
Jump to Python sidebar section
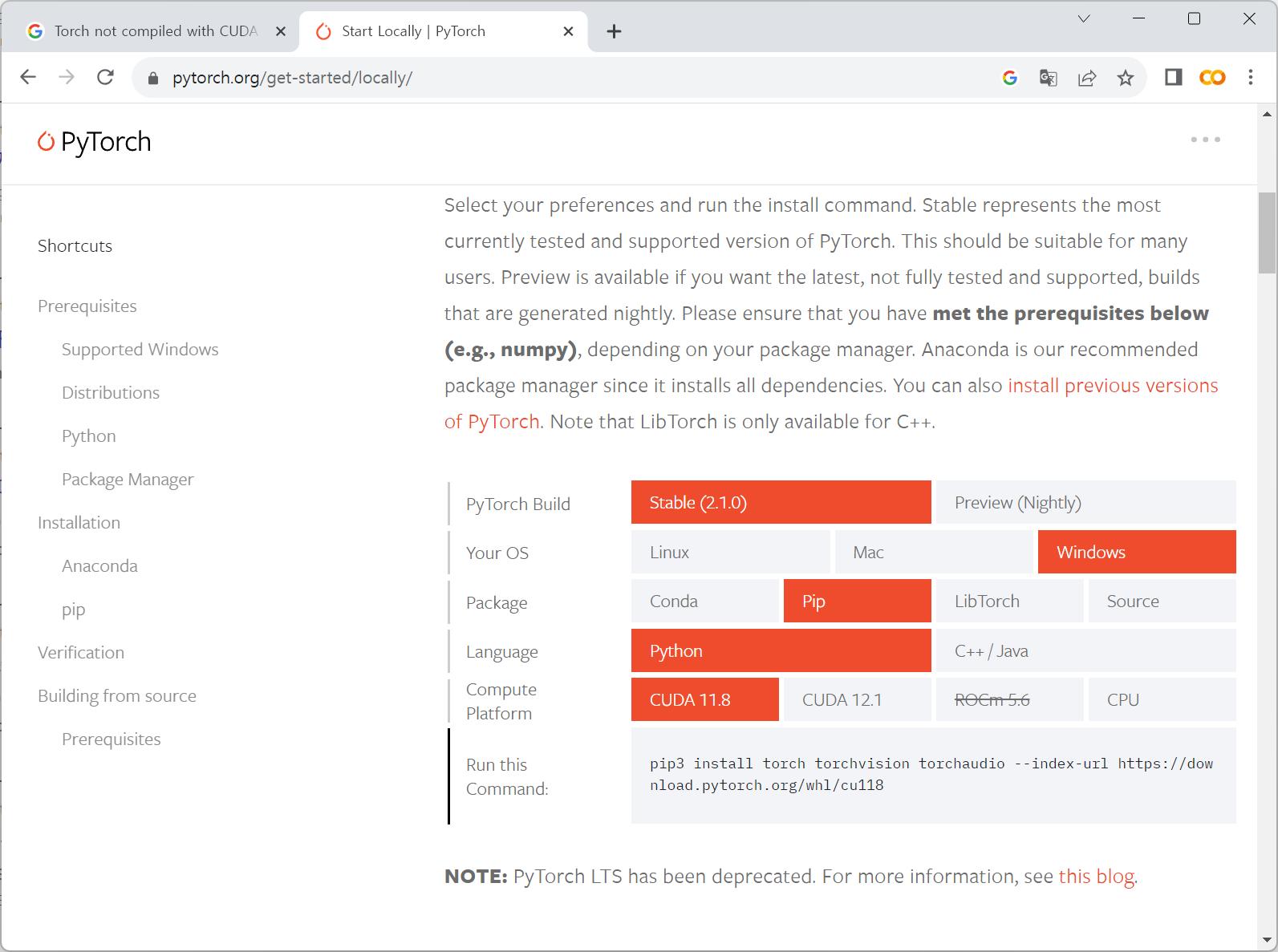89,436
